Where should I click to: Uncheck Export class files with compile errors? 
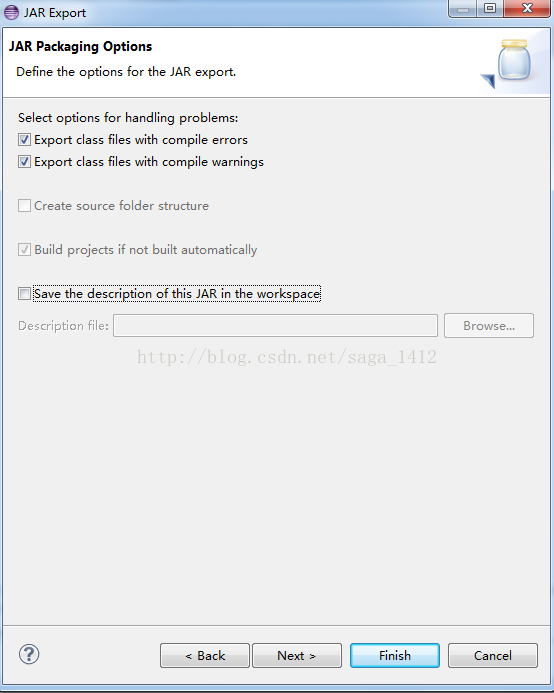click(x=24, y=140)
